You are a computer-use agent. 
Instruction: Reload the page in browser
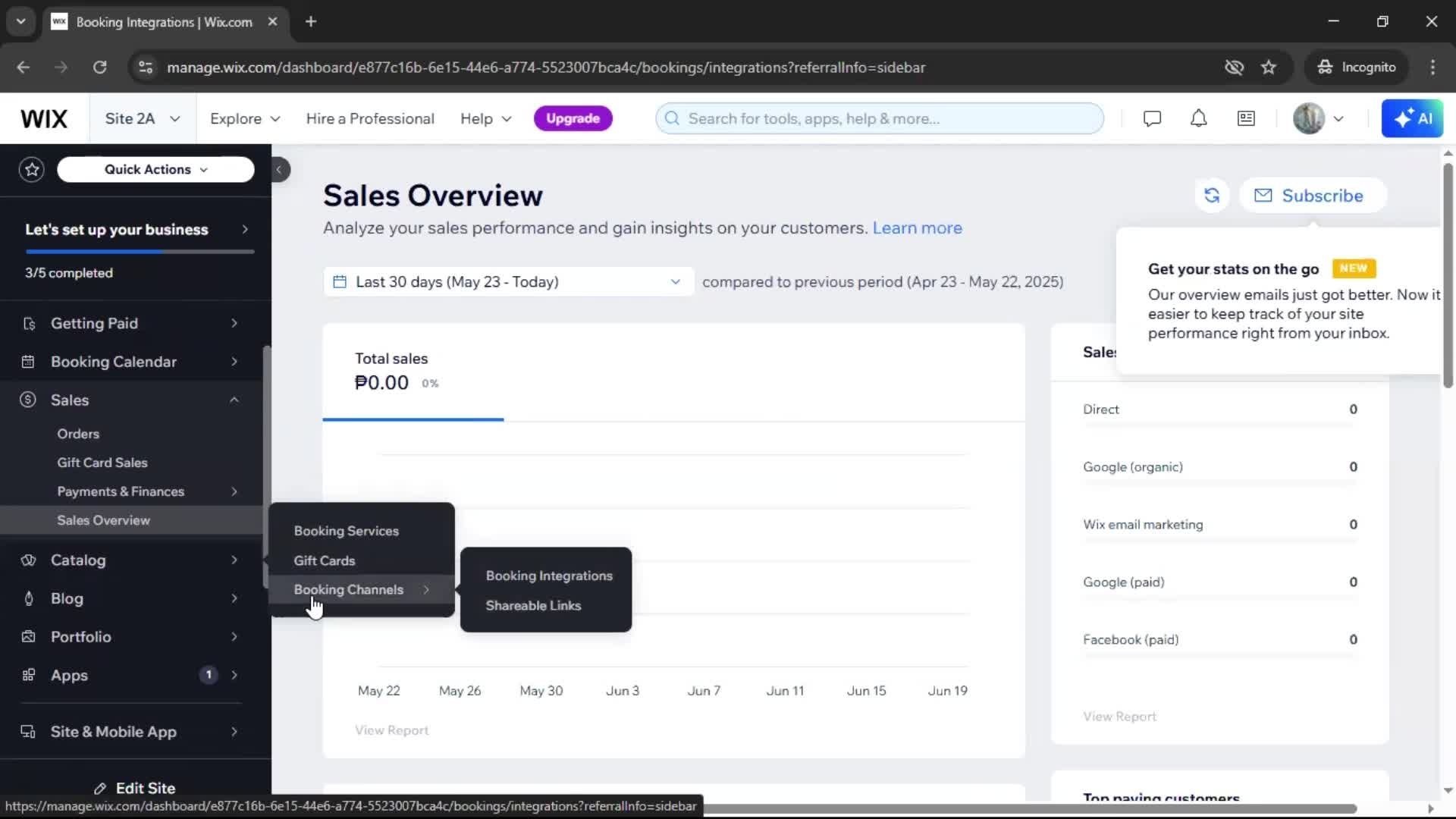(x=99, y=67)
